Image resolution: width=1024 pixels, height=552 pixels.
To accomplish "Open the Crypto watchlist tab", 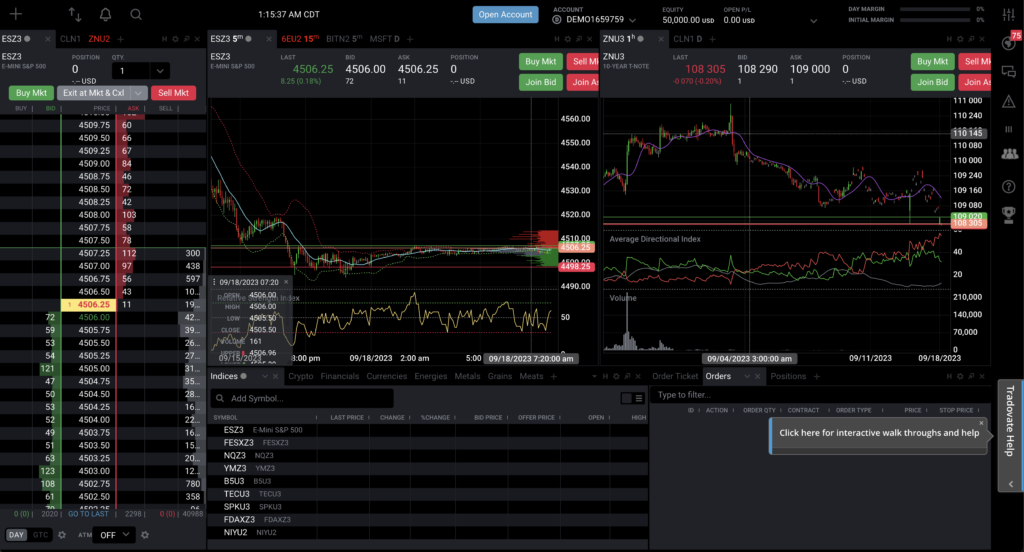I will click(x=300, y=376).
